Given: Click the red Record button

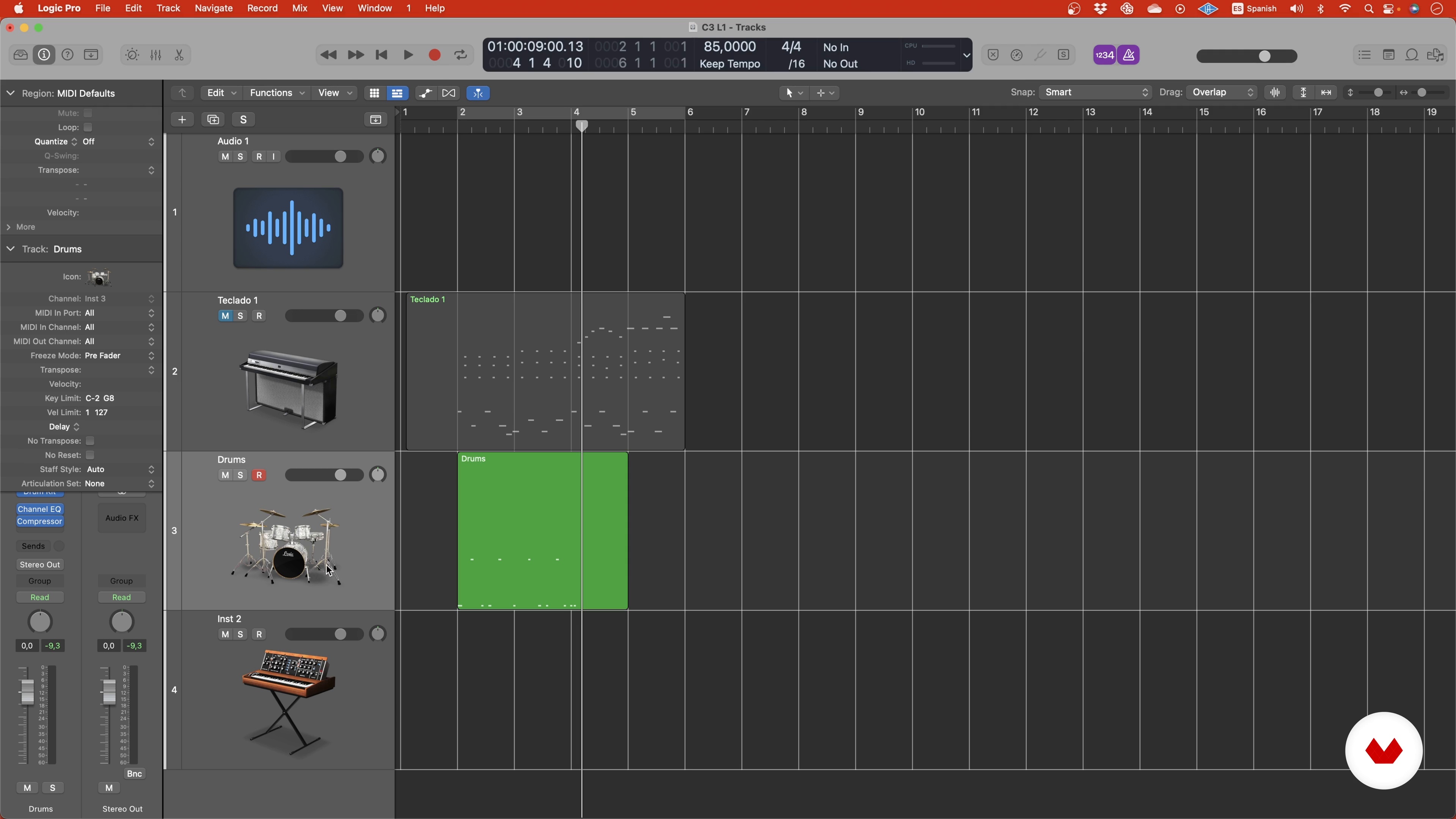Looking at the screenshot, I should click(435, 55).
